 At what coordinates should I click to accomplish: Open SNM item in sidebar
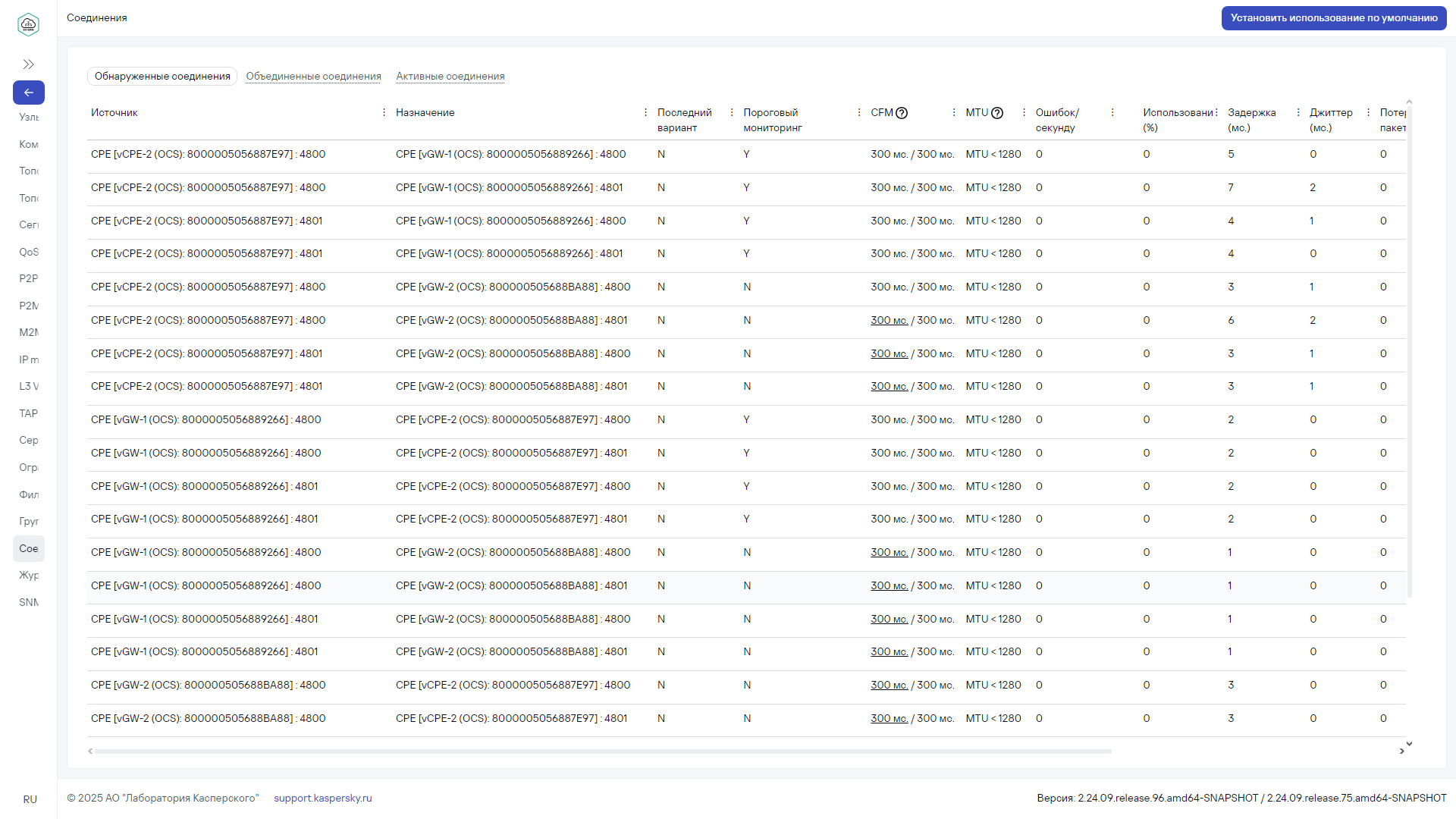[29, 602]
